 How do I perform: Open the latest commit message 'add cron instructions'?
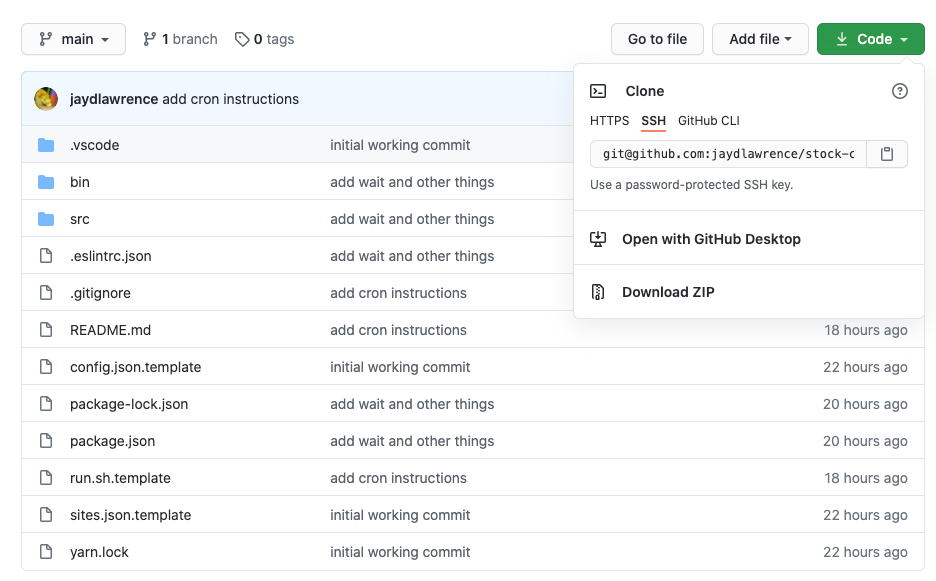pyautogui.click(x=230, y=99)
